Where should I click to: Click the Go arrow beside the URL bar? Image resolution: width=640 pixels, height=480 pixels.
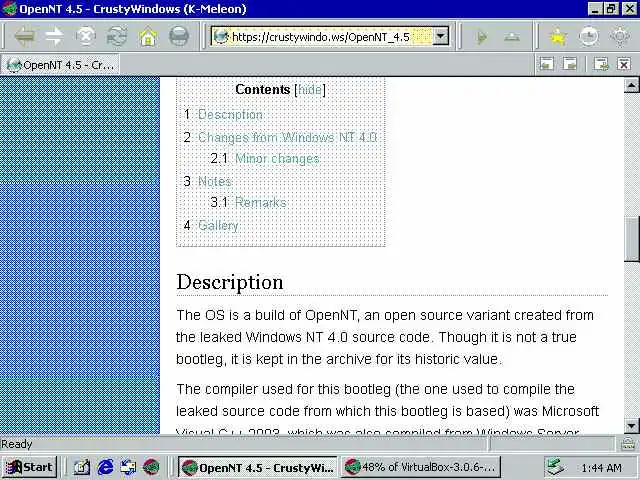482,37
